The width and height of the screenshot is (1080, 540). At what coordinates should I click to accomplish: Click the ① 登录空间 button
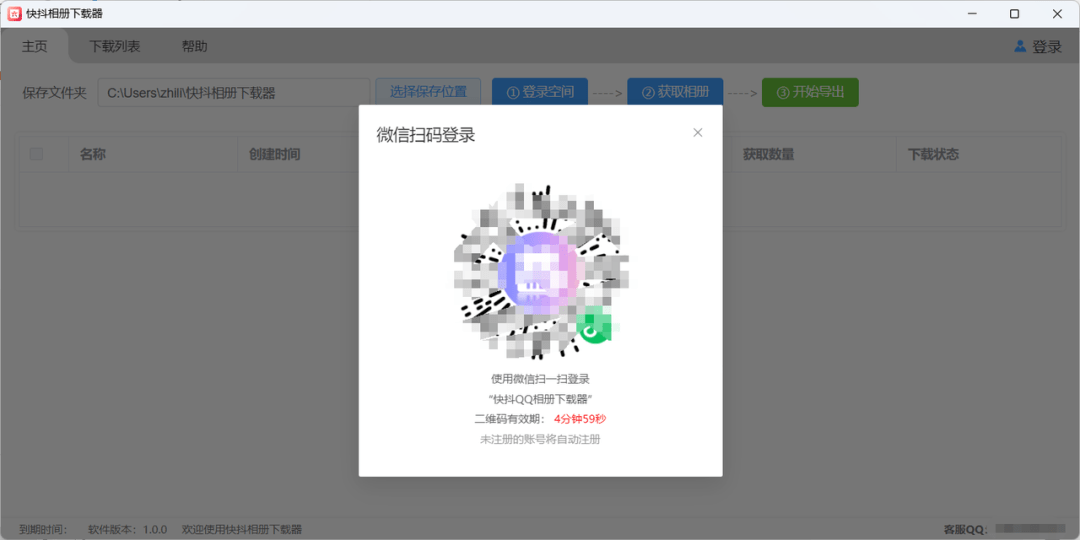[540, 92]
